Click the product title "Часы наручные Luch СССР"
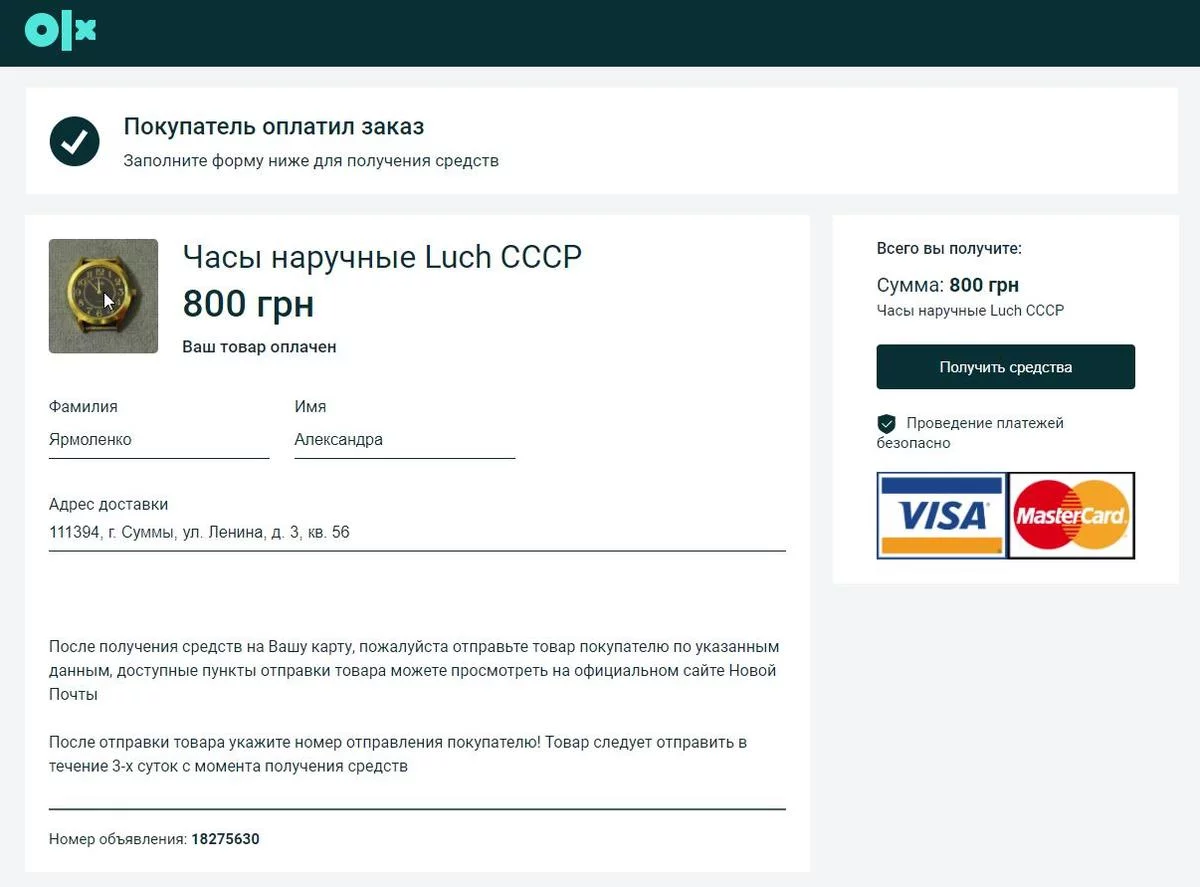 pyautogui.click(x=382, y=257)
